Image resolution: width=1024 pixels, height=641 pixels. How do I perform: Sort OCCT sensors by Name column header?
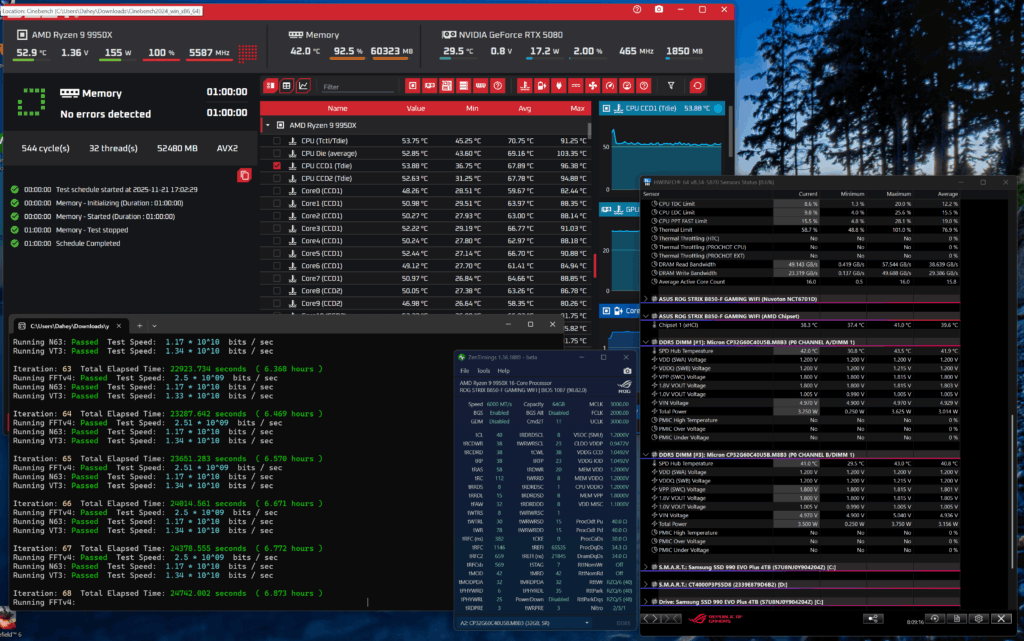[337, 108]
